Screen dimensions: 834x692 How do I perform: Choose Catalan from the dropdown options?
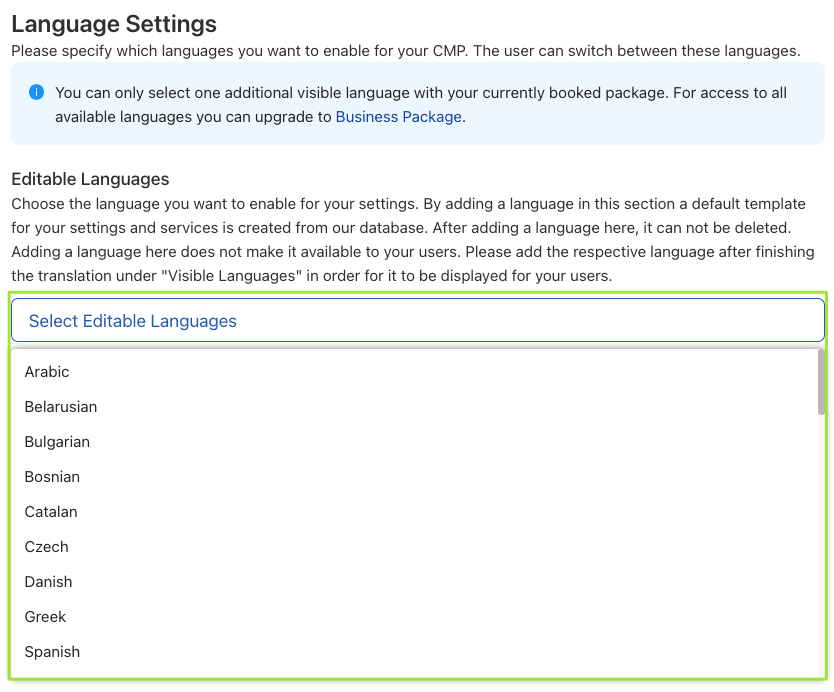[51, 512]
